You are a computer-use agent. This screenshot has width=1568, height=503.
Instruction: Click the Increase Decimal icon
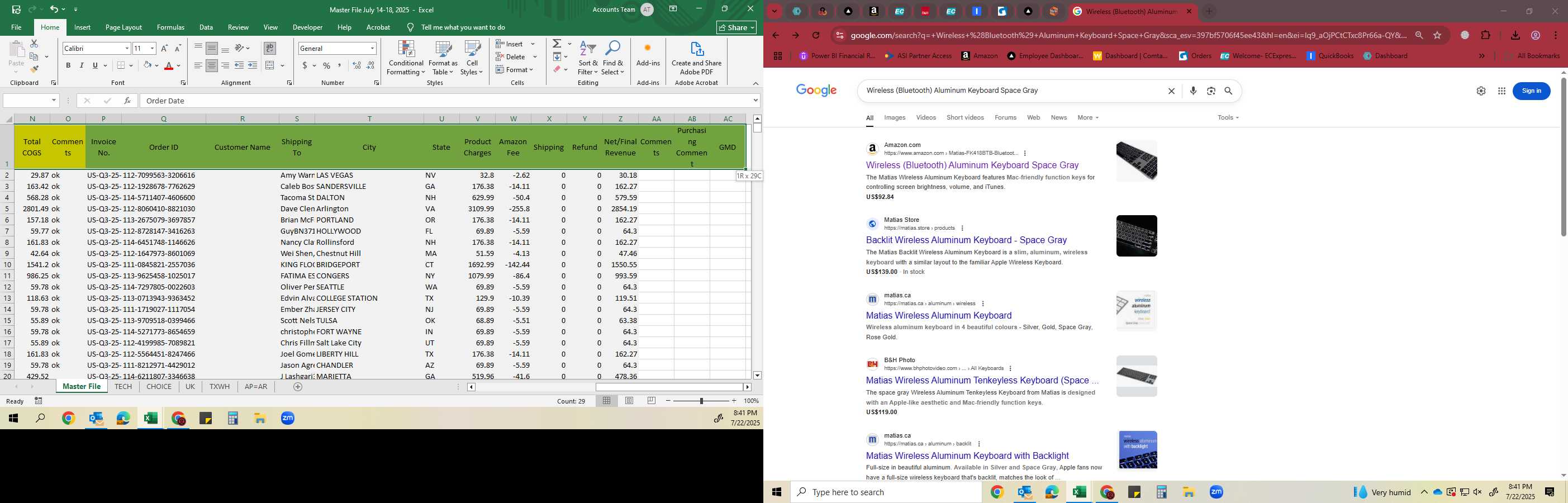[x=357, y=65]
